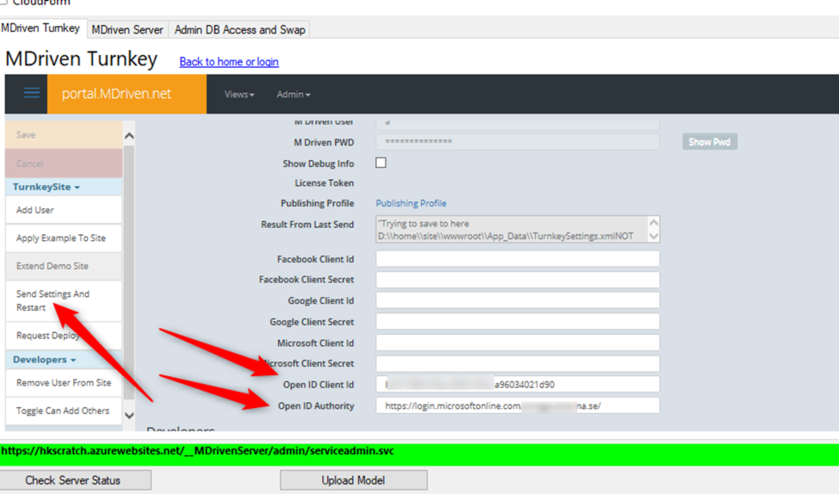Open the Publishing Profile link
839x494 pixels.
coord(411,203)
